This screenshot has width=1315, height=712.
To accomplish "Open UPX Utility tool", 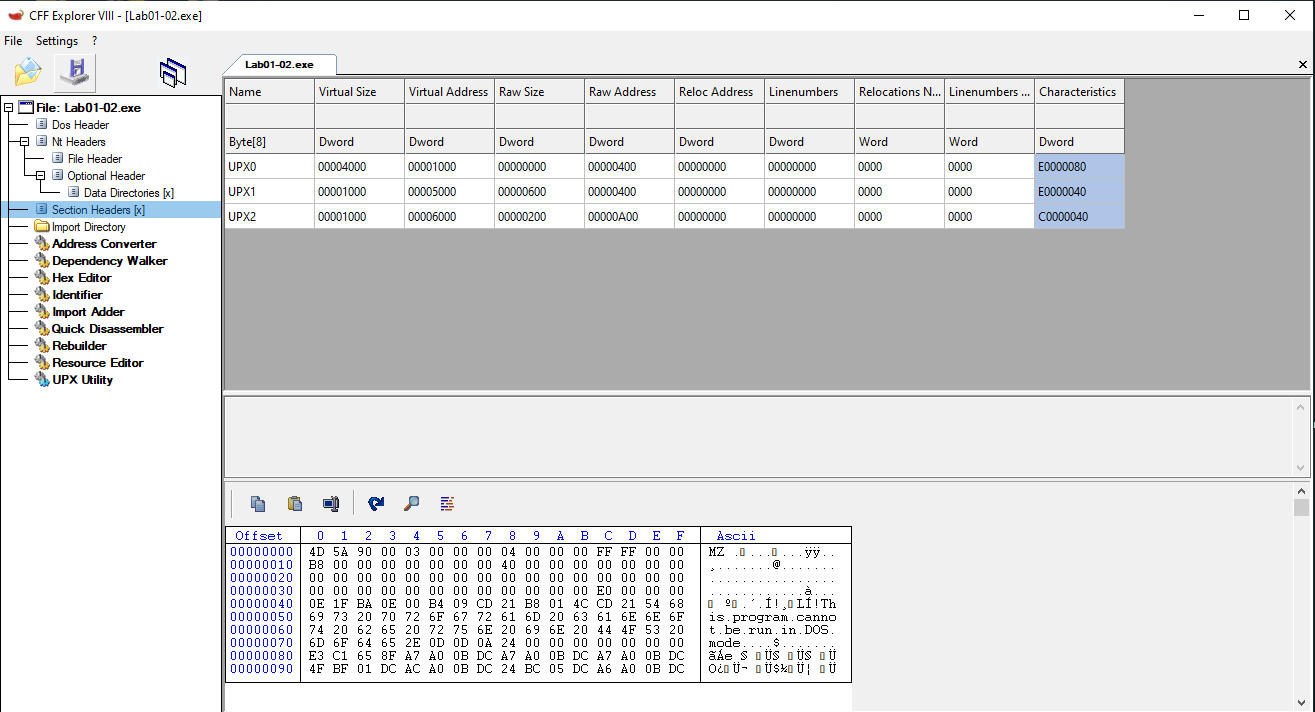I will point(82,380).
